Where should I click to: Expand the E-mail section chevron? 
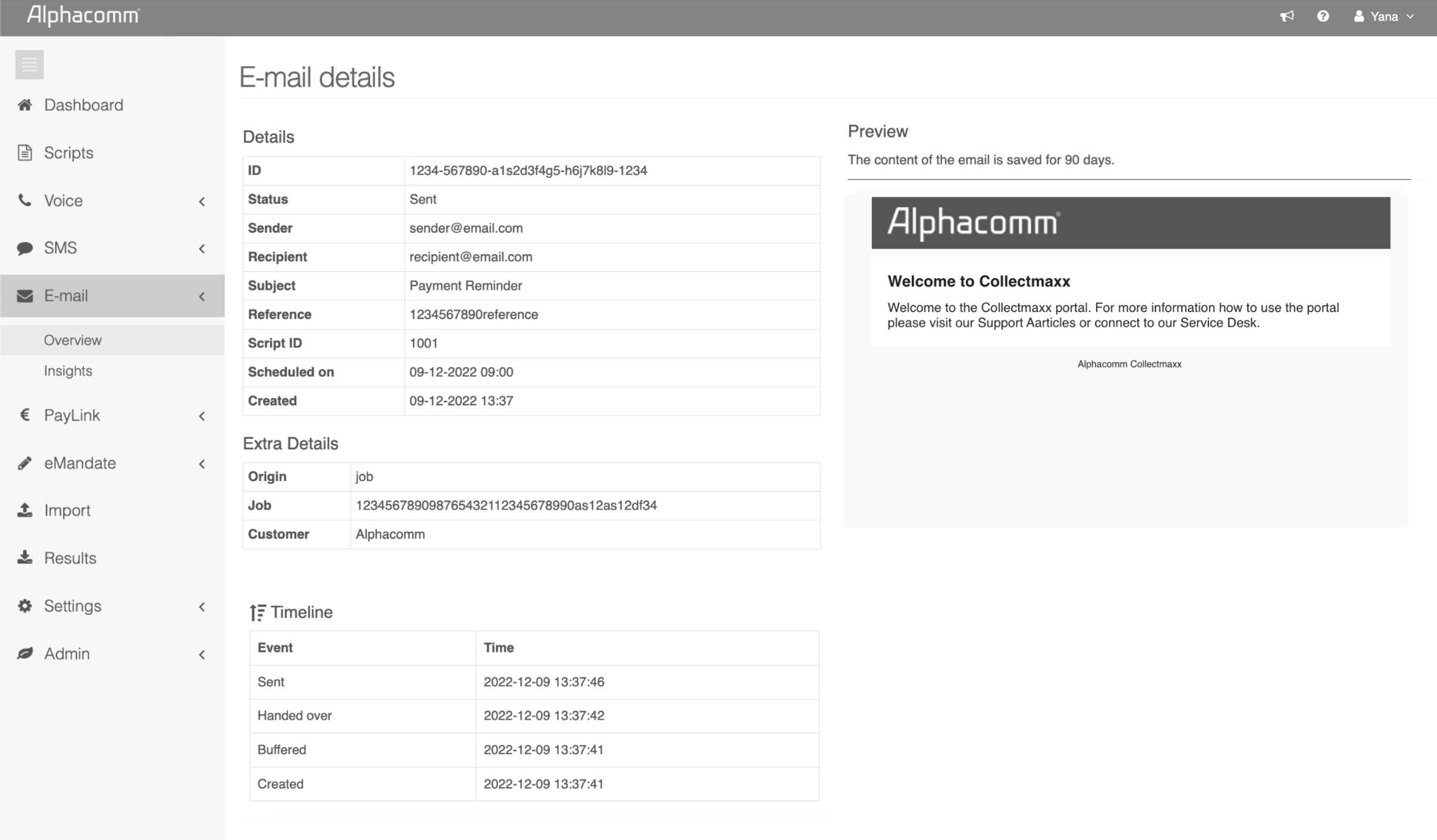click(202, 297)
